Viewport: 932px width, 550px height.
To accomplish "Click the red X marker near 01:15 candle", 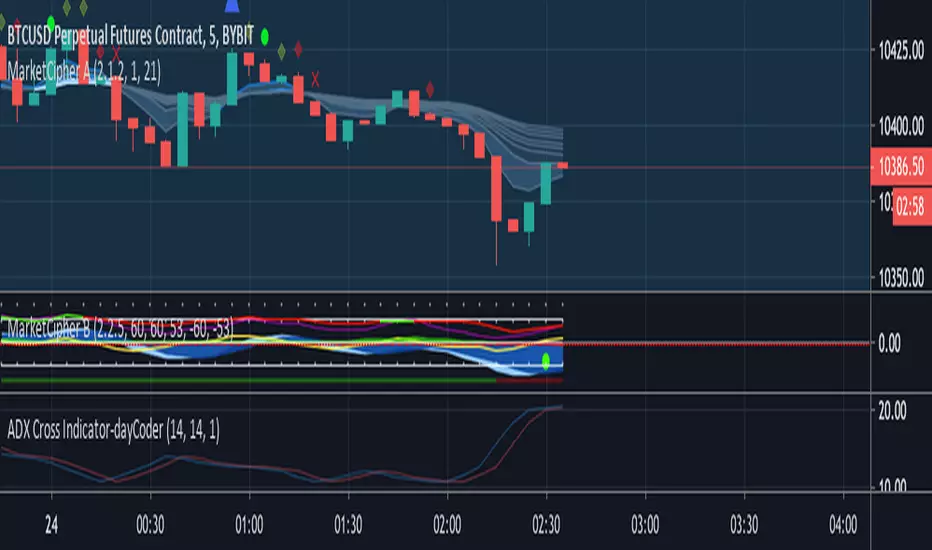I will pos(315,78).
